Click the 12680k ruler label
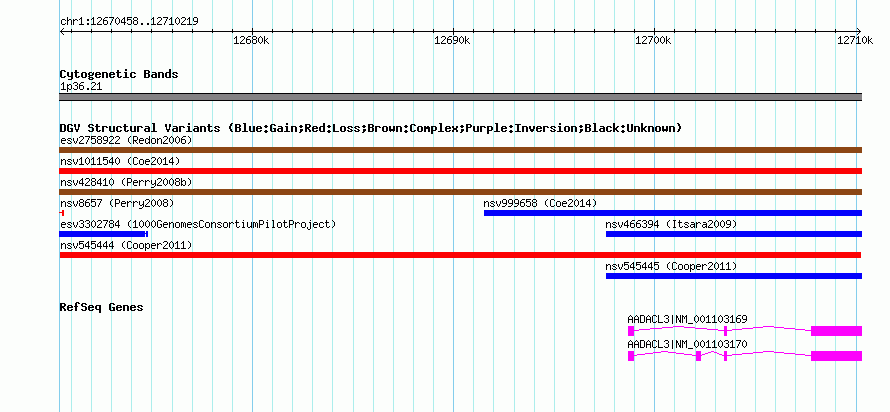890x412 pixels. (251, 40)
